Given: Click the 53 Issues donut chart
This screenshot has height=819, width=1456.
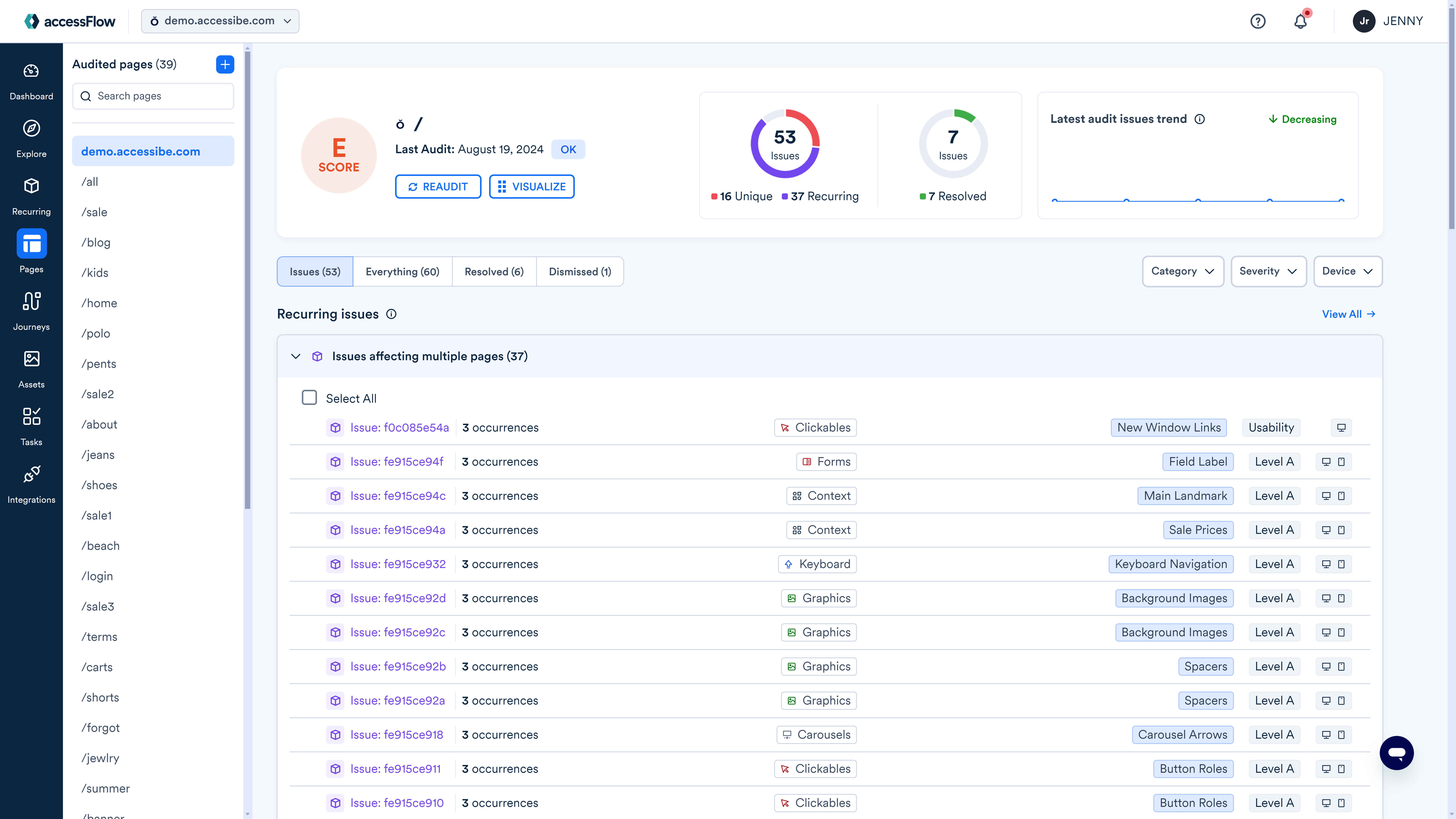Looking at the screenshot, I should (785, 144).
